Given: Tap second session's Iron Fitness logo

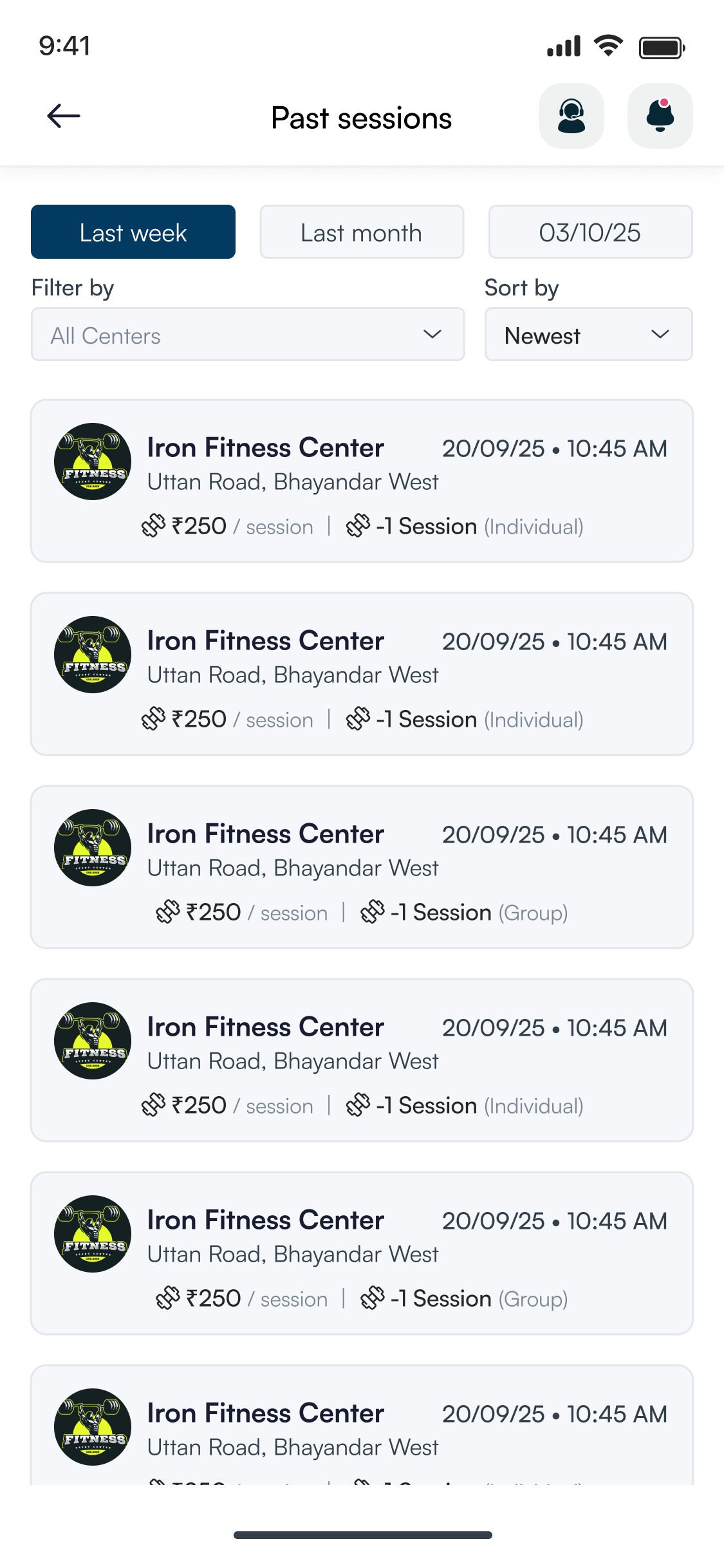Looking at the screenshot, I should [93, 655].
